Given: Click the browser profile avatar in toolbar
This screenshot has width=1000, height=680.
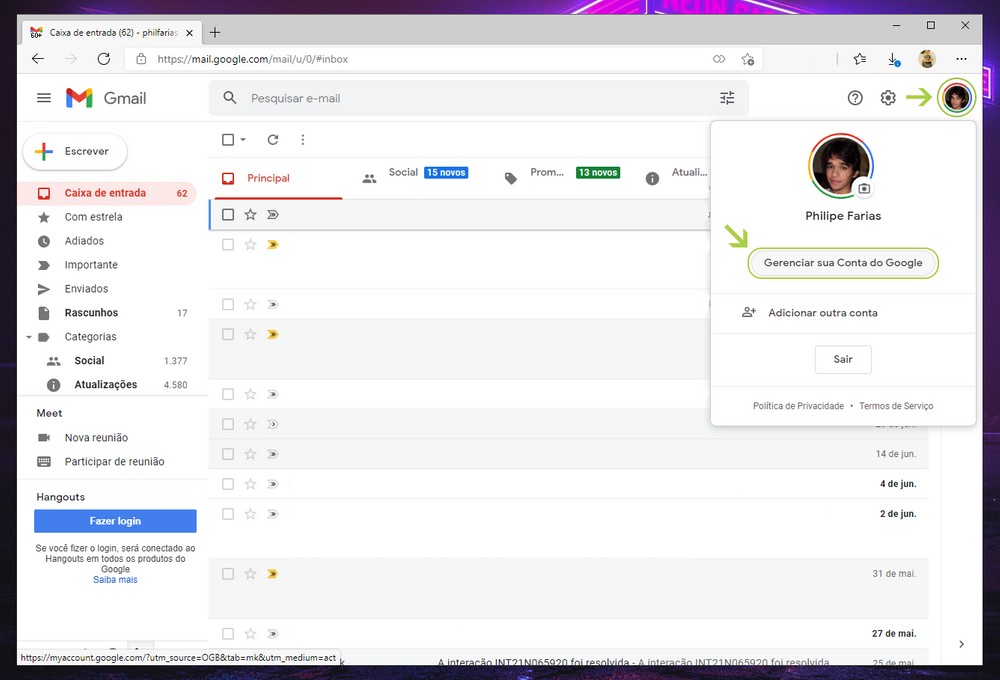Looking at the screenshot, I should pyautogui.click(x=927, y=59).
